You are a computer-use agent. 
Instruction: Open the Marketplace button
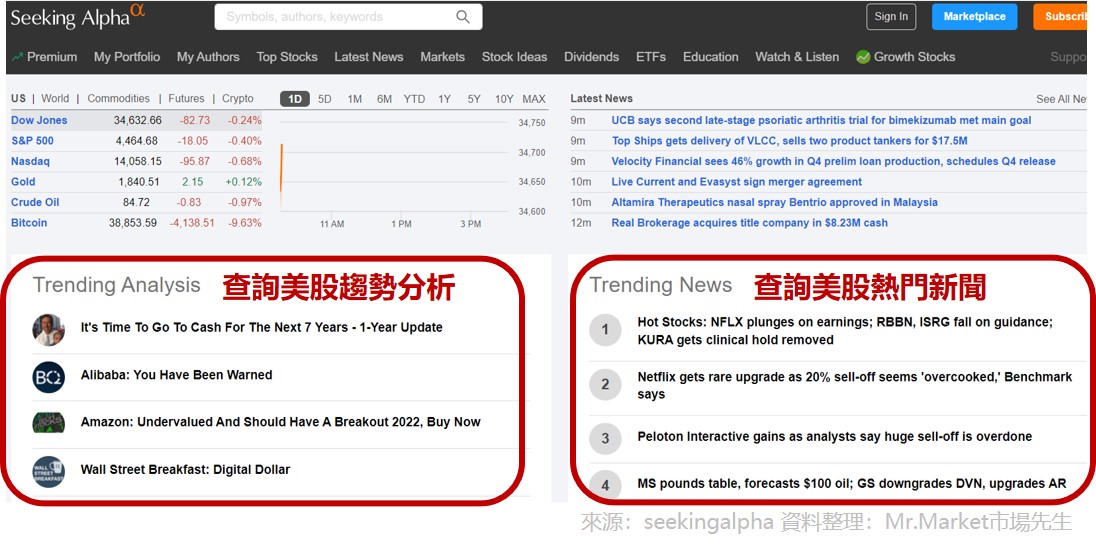point(974,17)
